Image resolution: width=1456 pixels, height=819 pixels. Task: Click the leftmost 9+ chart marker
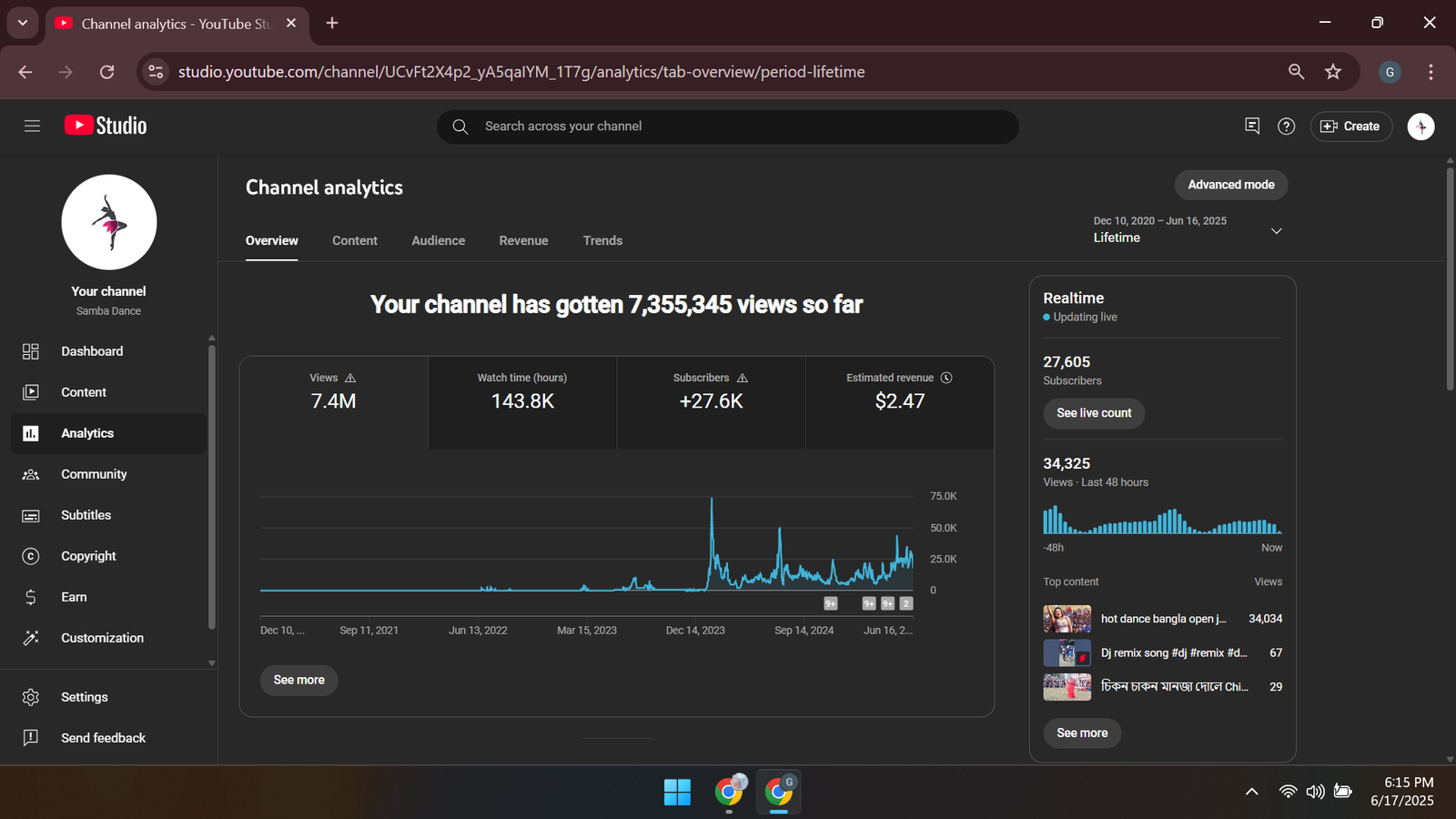click(x=831, y=603)
